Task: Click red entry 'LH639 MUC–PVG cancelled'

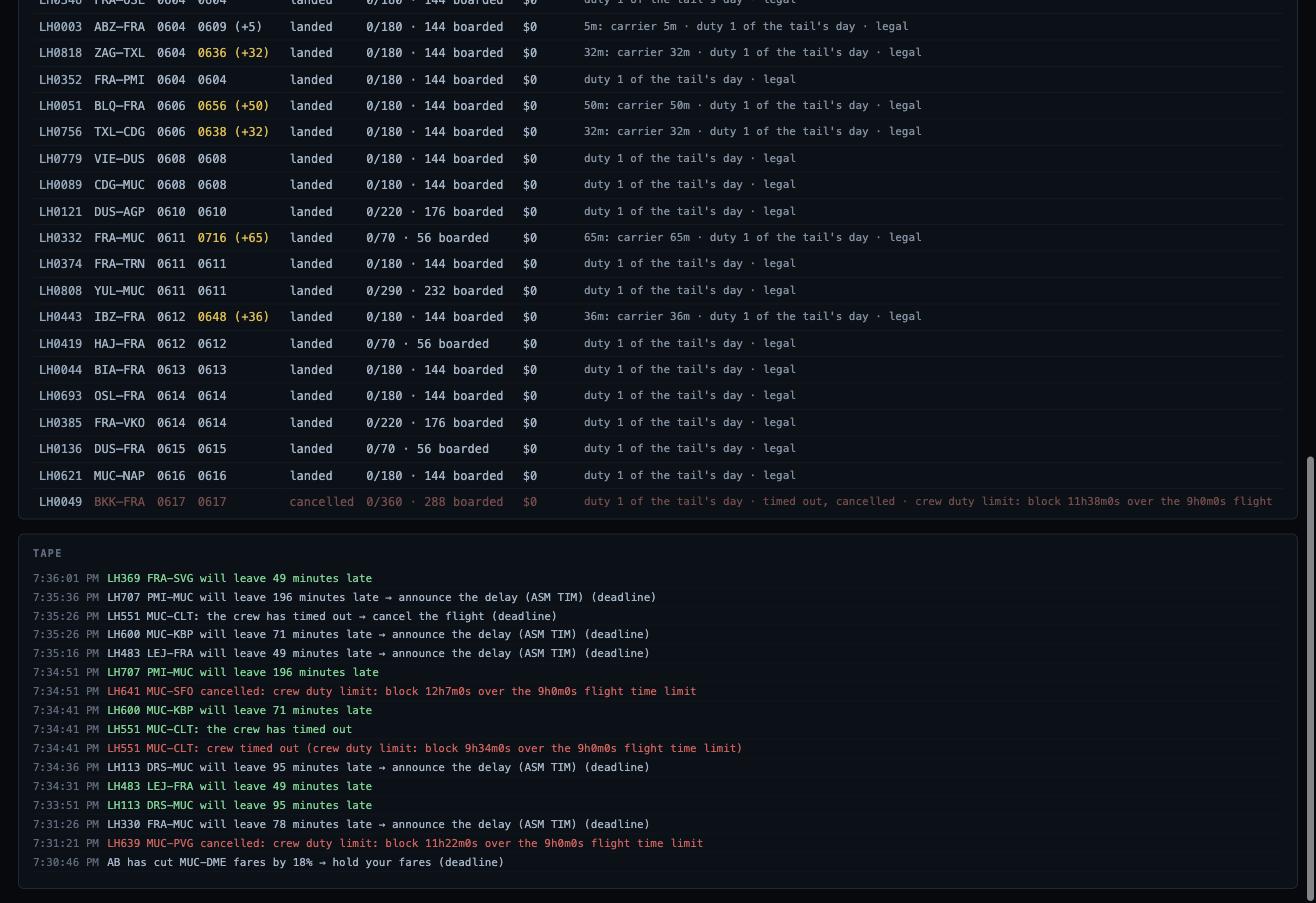Action: [405, 843]
